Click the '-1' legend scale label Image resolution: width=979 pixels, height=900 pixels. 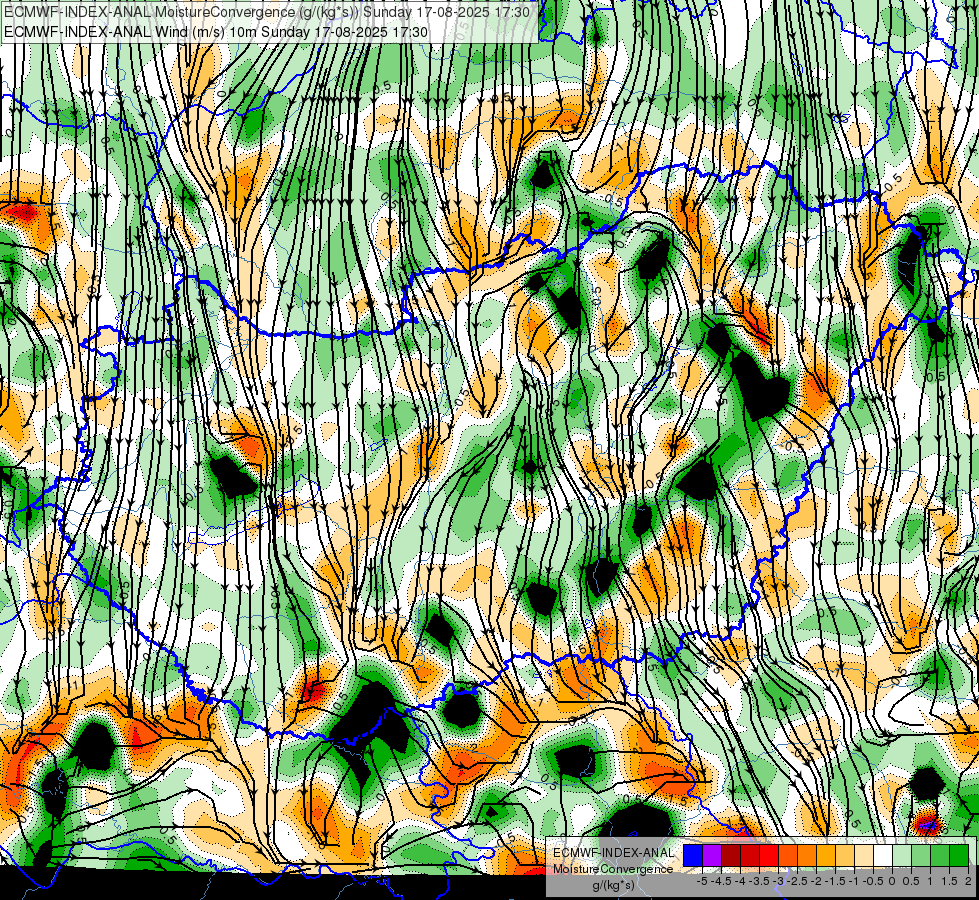pyautogui.click(x=854, y=881)
